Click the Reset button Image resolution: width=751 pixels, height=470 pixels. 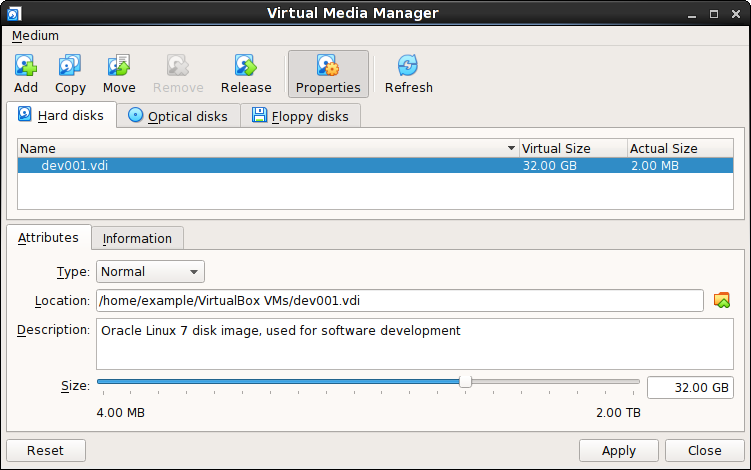(46, 450)
